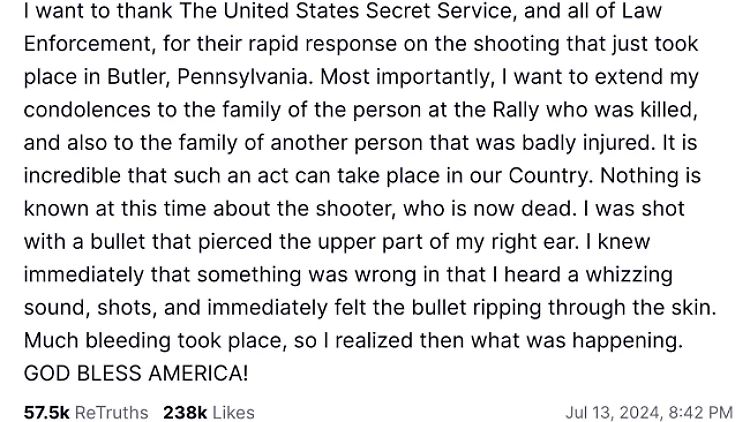
Task: Click the GOD BLESS AMERICA! line
Action: (x=136, y=373)
